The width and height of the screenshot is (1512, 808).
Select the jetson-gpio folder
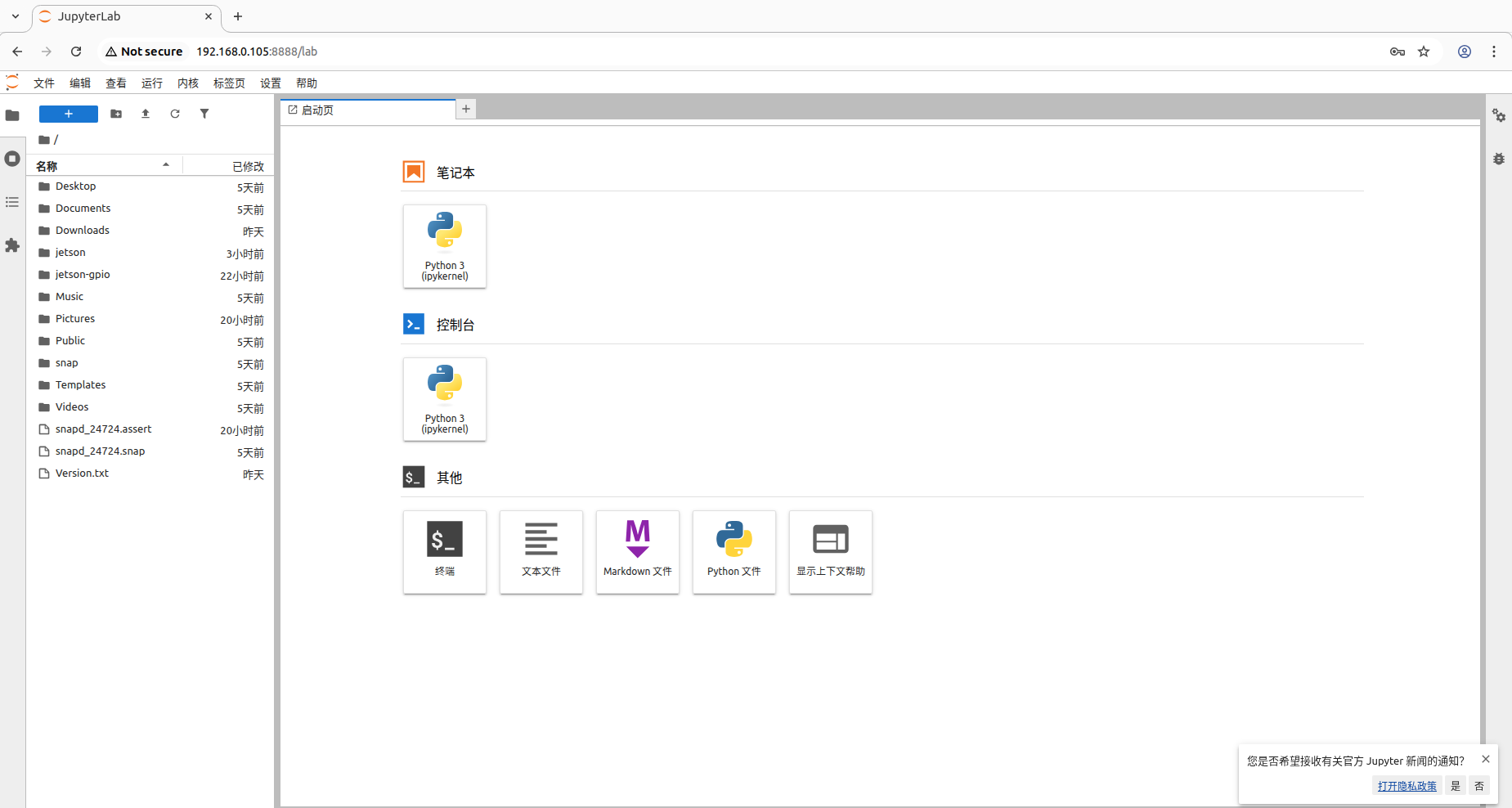coord(151,275)
